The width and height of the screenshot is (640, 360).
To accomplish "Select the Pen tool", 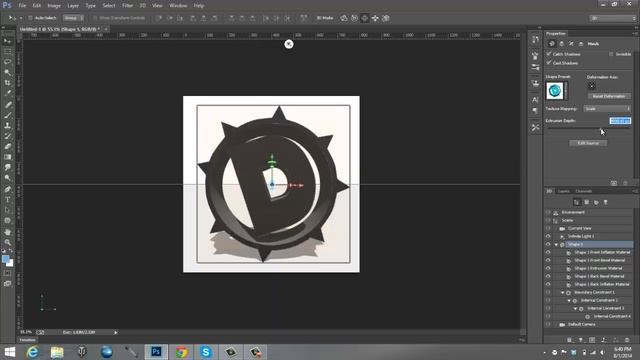I will [x=7, y=189].
